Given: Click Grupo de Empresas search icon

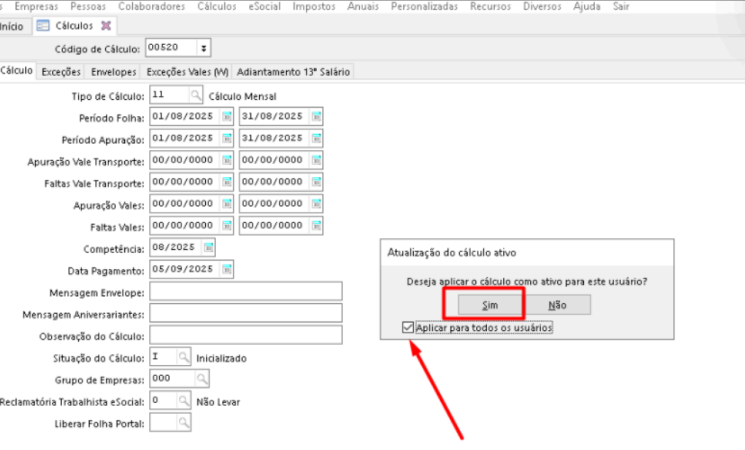Looking at the screenshot, I should [201, 379].
